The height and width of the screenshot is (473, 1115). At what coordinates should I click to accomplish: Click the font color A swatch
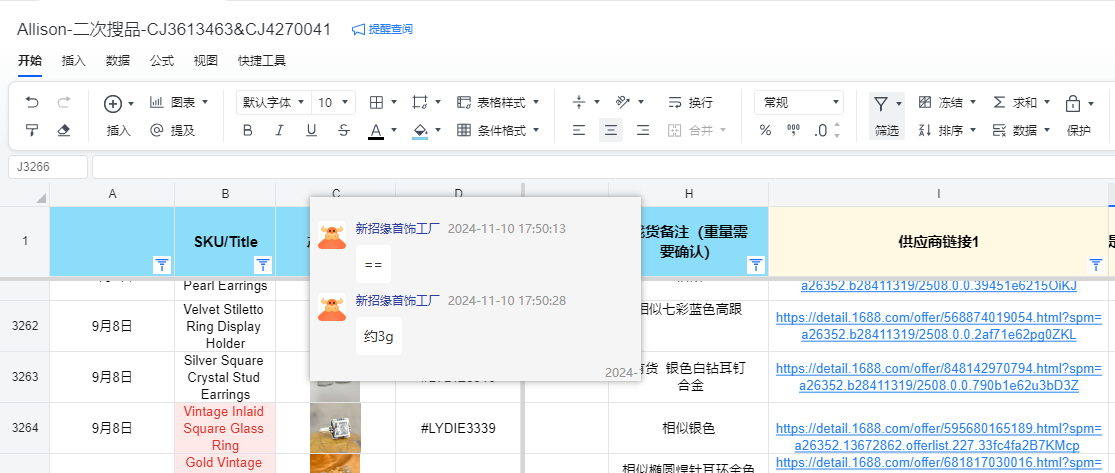[376, 130]
